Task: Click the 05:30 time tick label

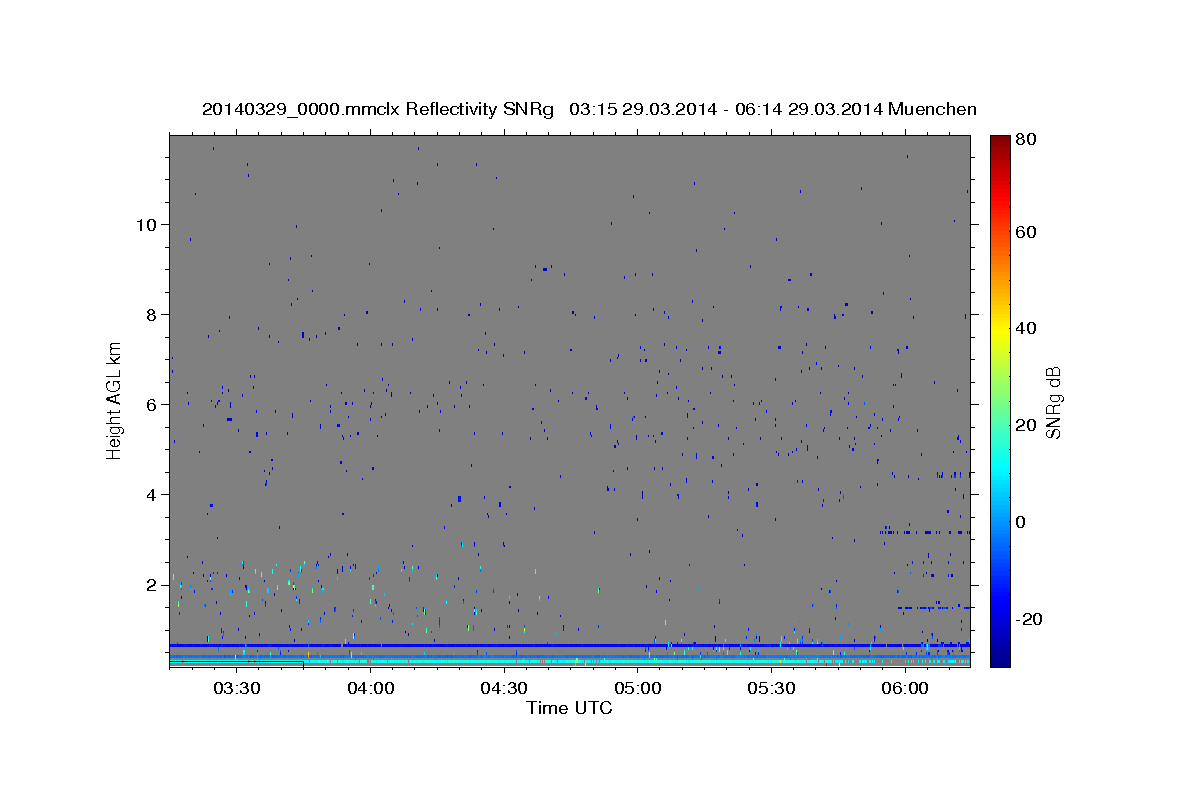Action: (771, 688)
